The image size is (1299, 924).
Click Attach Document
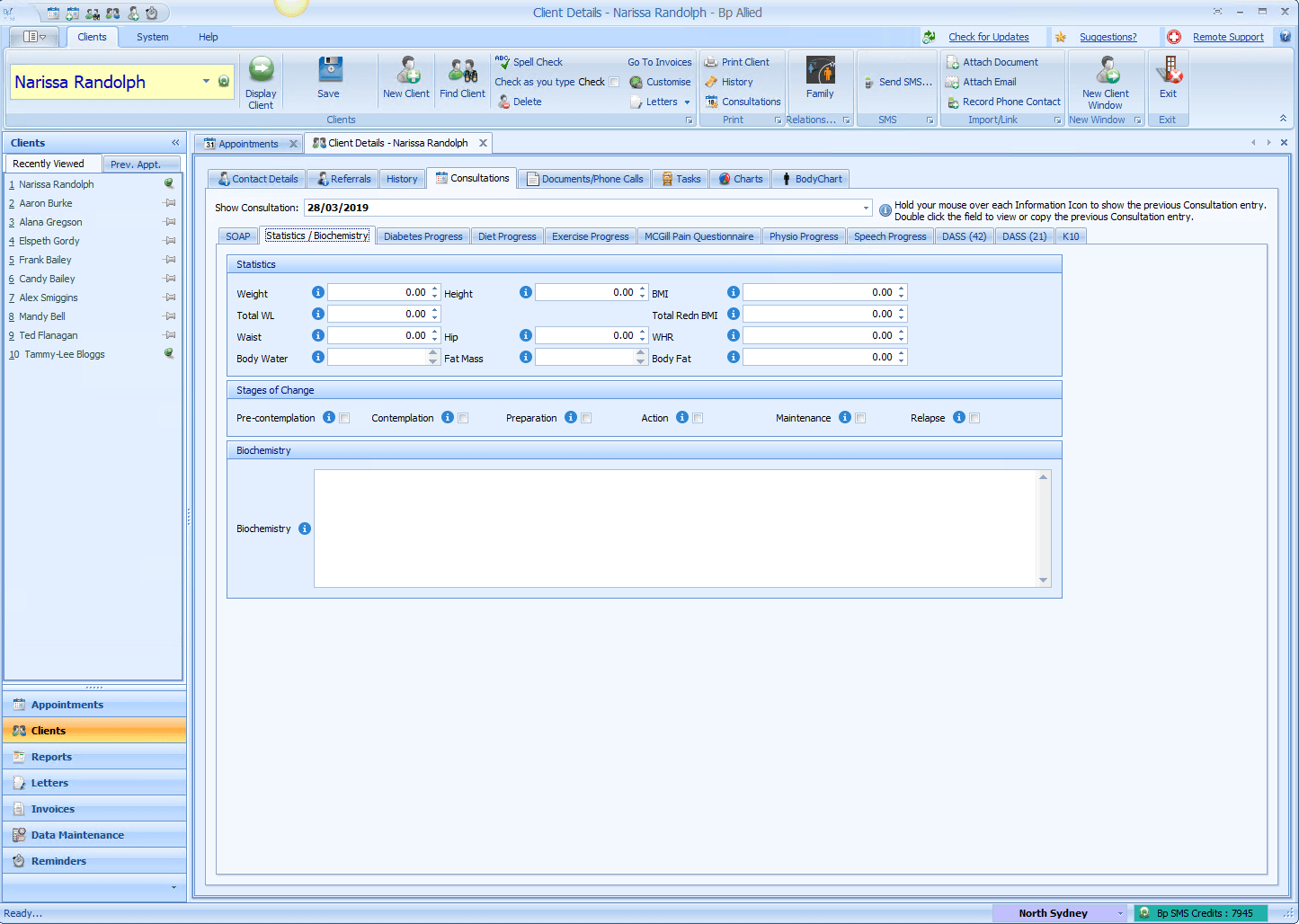coord(992,62)
